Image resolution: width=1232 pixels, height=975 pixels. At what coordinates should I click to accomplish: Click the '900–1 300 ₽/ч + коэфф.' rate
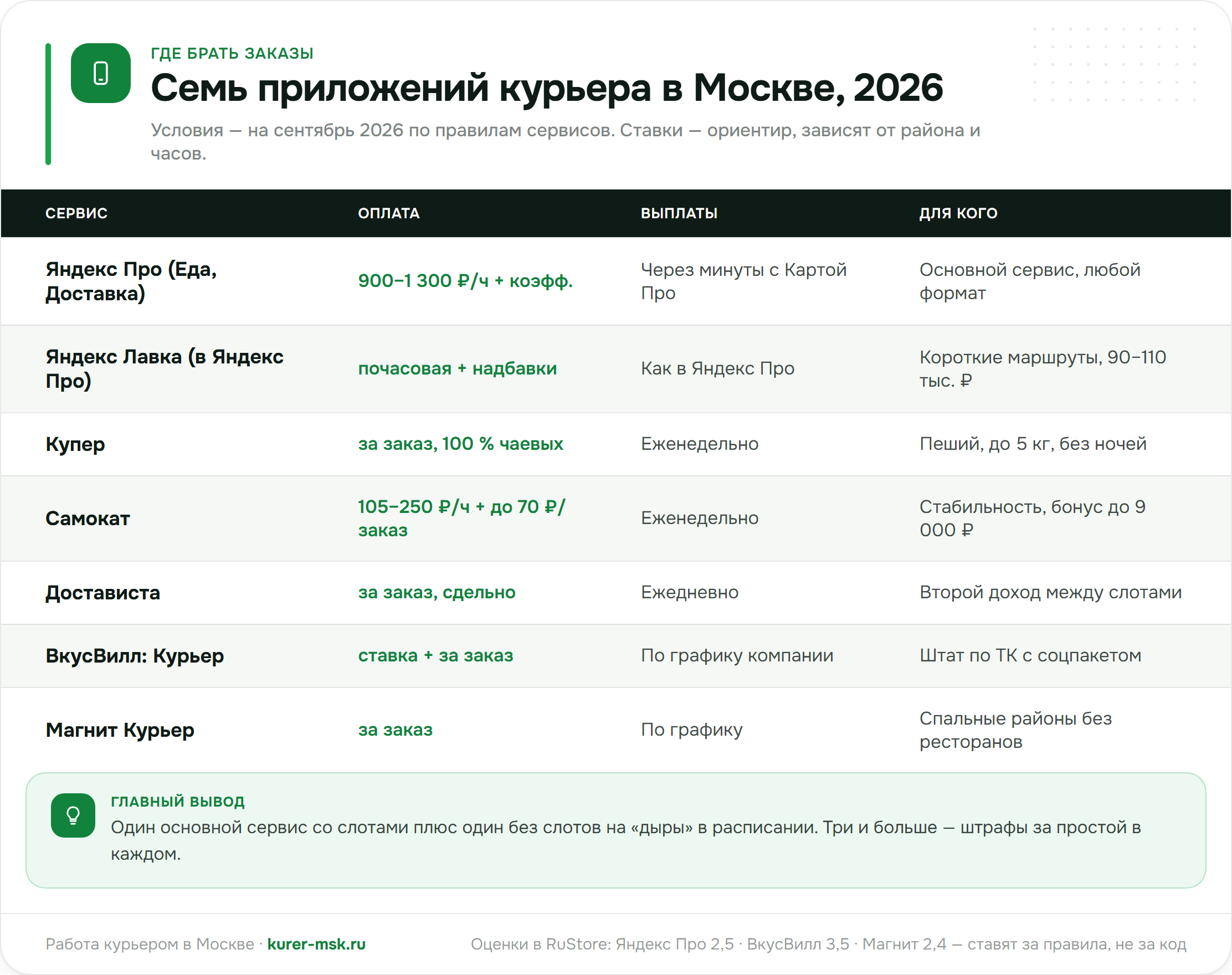465,281
